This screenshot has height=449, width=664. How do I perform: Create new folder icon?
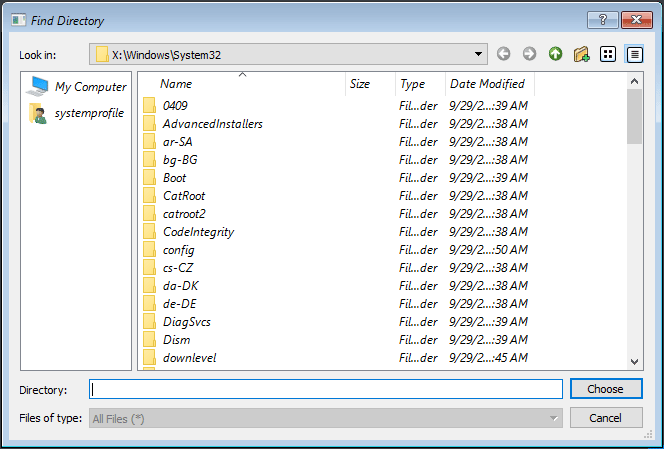click(582, 54)
